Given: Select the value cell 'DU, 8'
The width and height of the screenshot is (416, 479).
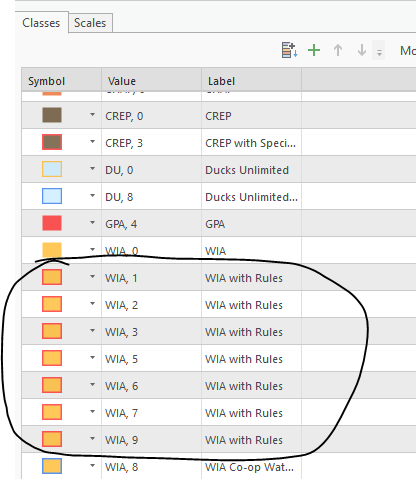Looking at the screenshot, I should pos(151,196).
